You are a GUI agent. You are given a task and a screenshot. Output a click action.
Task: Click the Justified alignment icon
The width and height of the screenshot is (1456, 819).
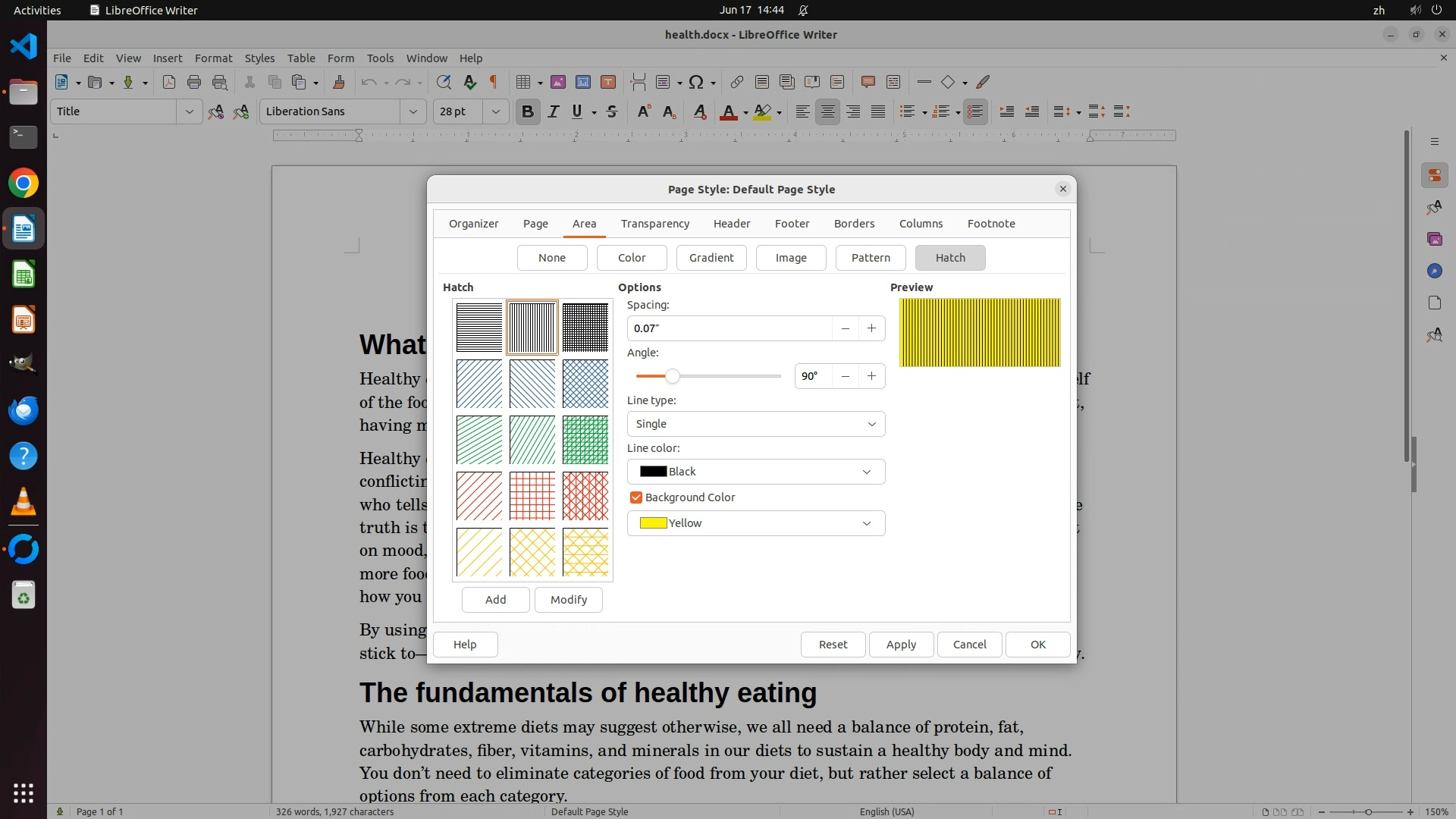pyautogui.click(x=878, y=111)
